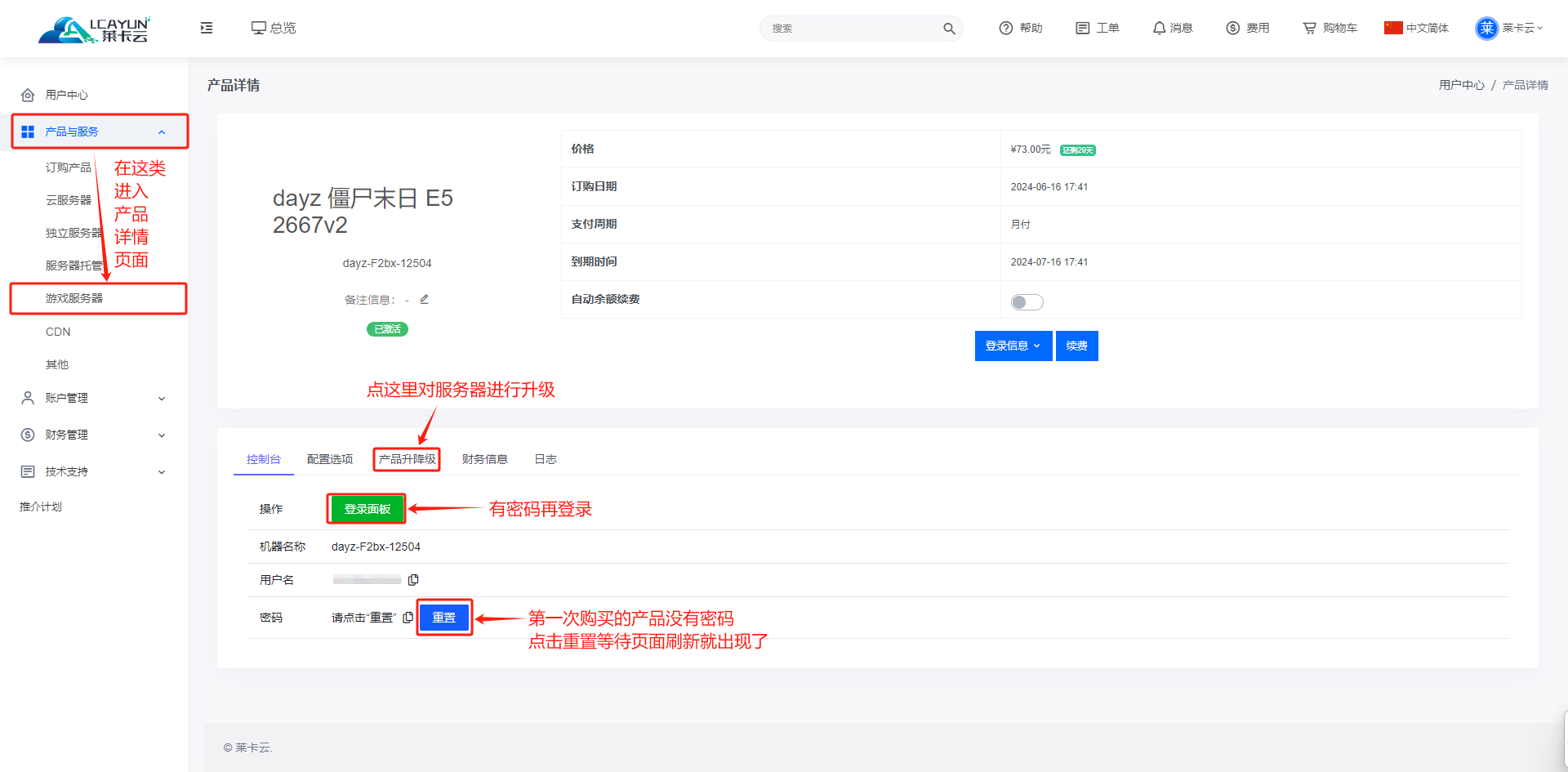Open 云服务器 in sidebar
This screenshot has width=1568, height=772.
point(69,200)
